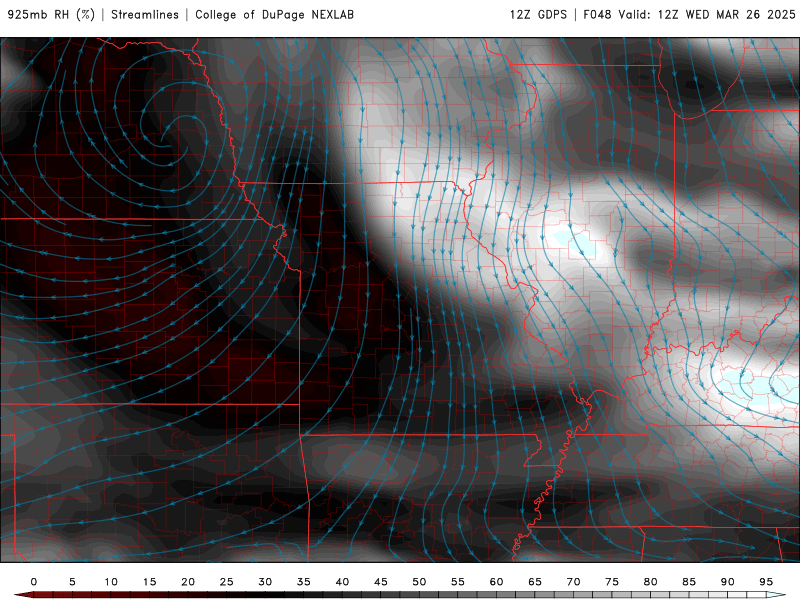This screenshot has width=800, height=600.
Task: Click the 40 label on the color scale
Action: (342, 582)
